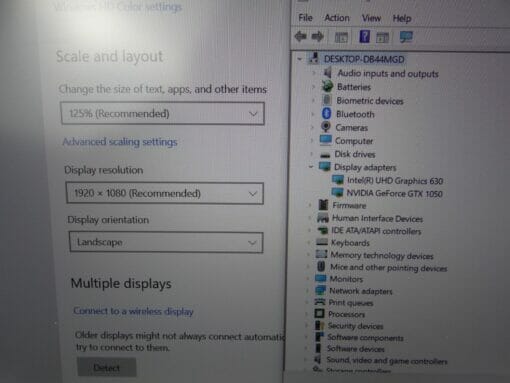Select the Memory technology devices icon
Viewport: 510px width, 383px height.
pos(321,254)
